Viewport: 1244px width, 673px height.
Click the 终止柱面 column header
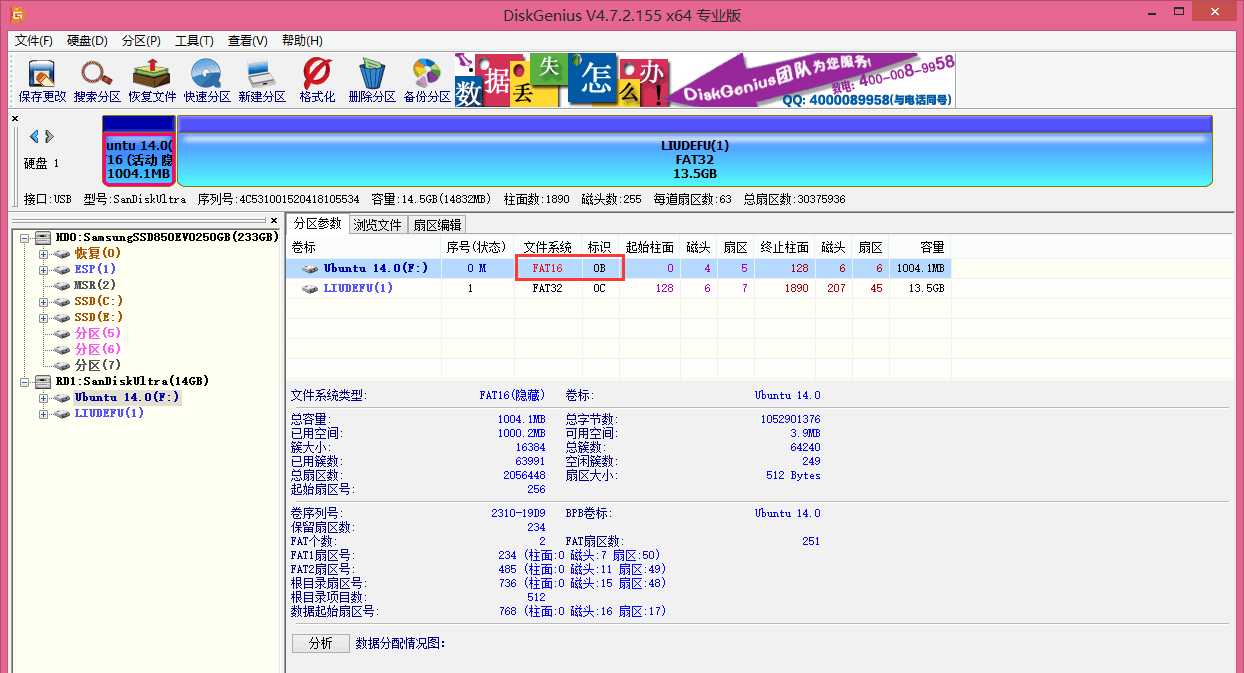(x=785, y=247)
